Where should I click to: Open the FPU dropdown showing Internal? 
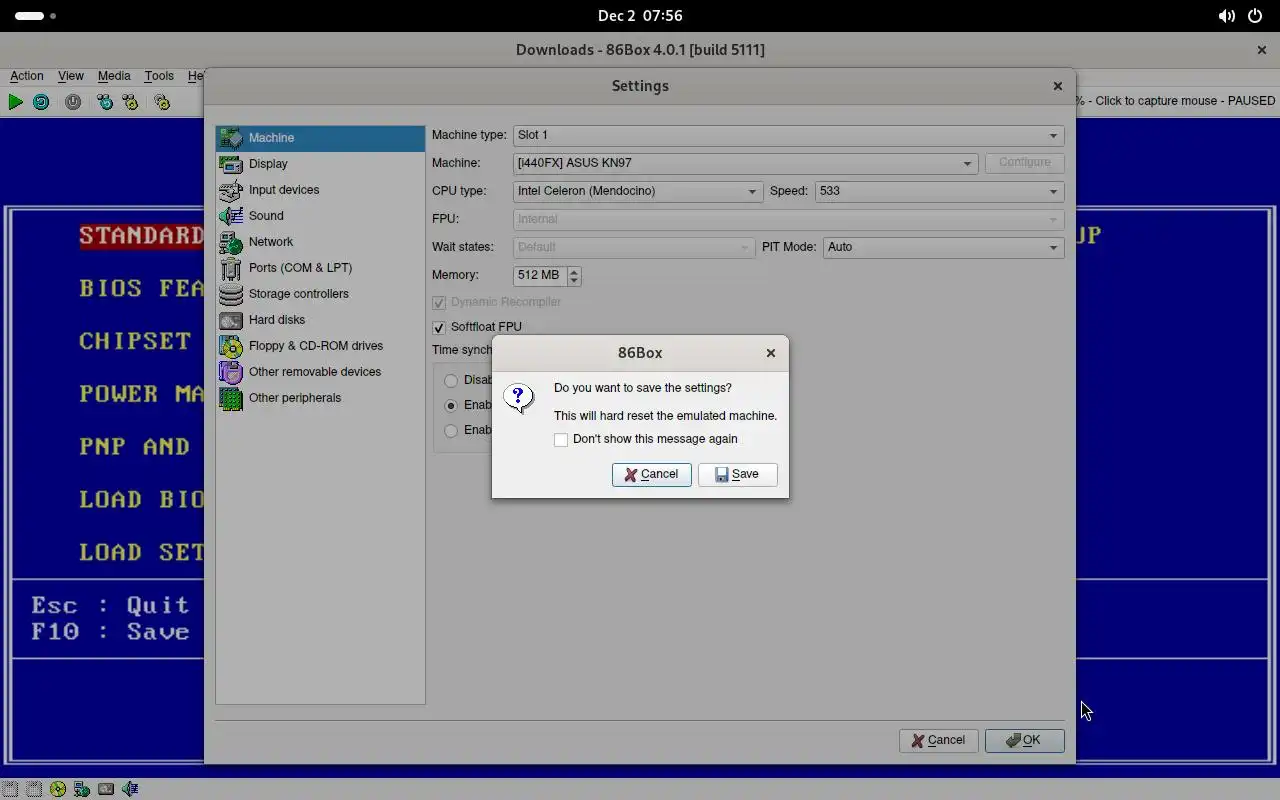point(788,219)
